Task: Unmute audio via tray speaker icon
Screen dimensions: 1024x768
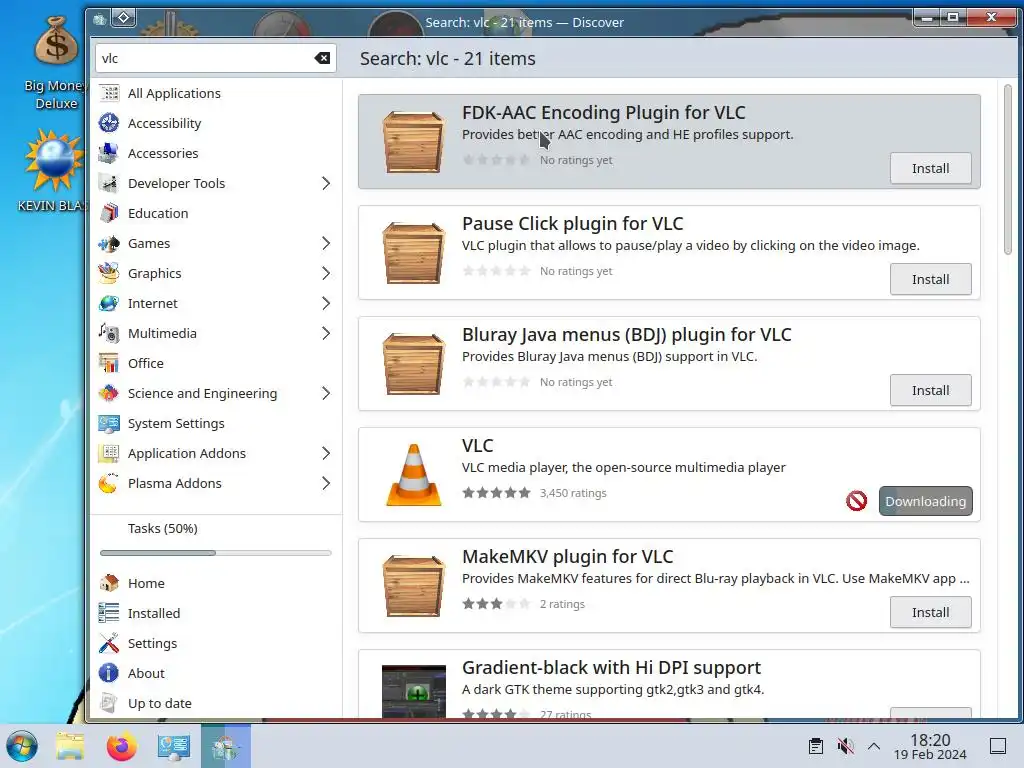Action: 845,746
